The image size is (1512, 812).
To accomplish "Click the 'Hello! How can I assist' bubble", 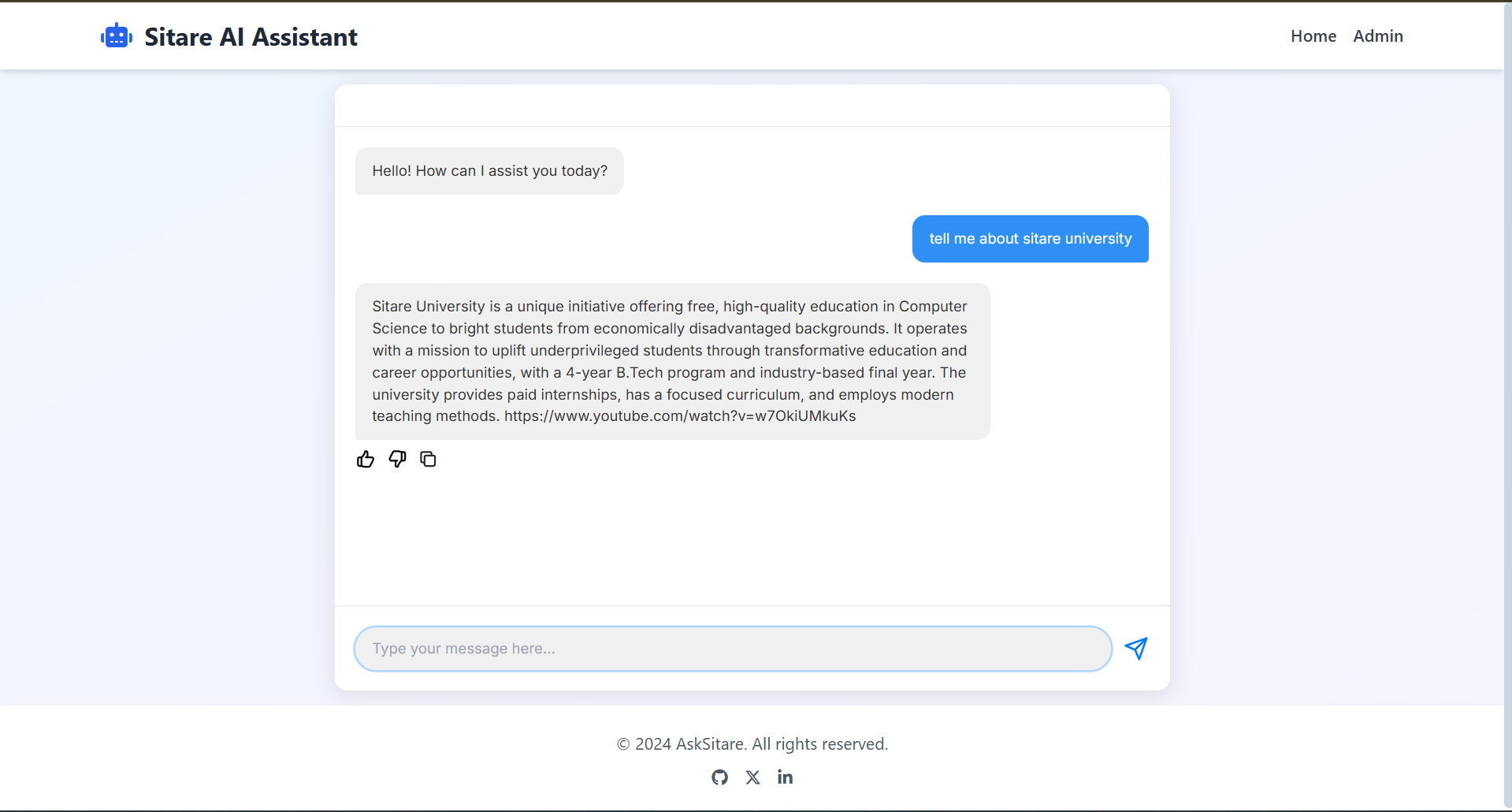I will [489, 171].
